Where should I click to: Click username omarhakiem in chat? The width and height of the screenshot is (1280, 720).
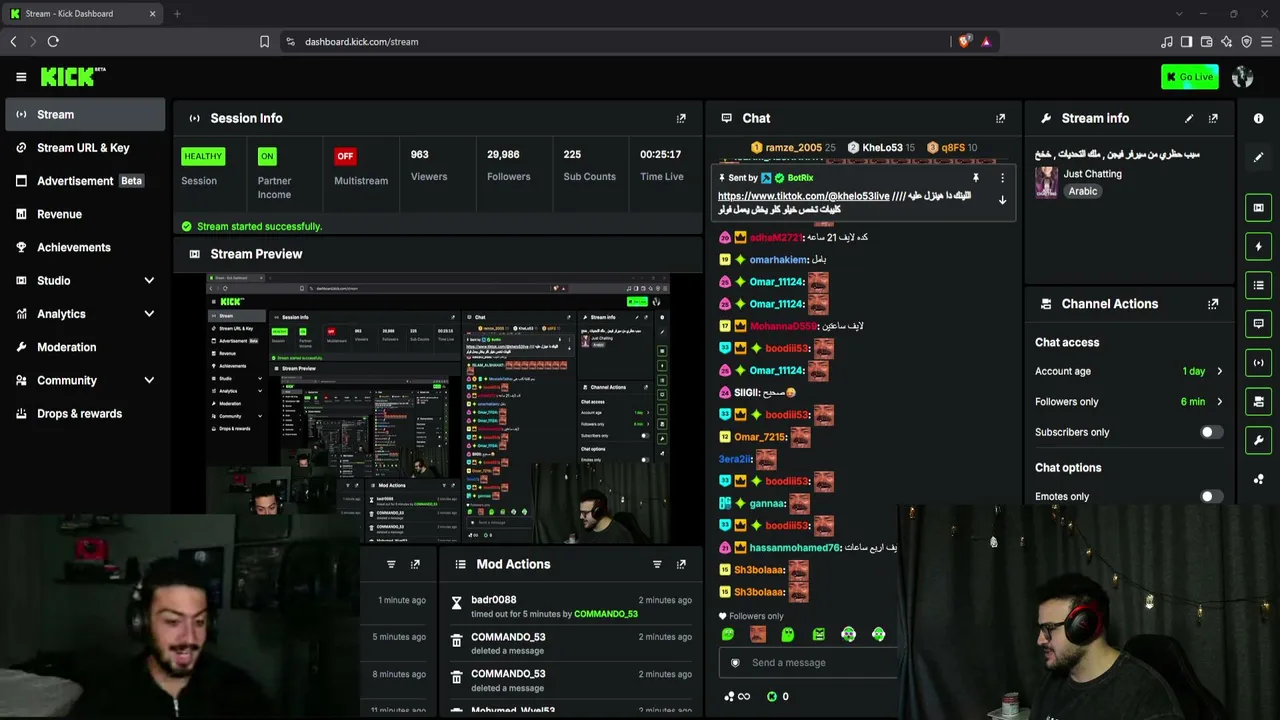pos(778,260)
